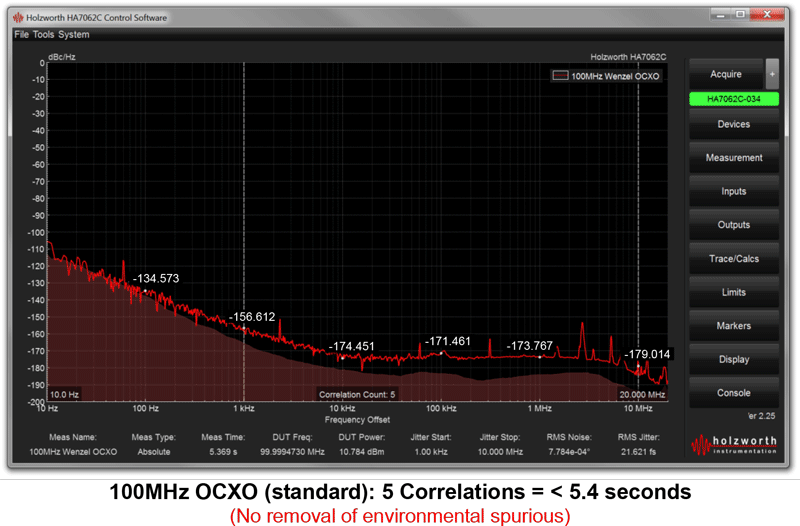Select the HA7062C-034 device indicator
The width and height of the screenshot is (800, 526).
tap(734, 99)
